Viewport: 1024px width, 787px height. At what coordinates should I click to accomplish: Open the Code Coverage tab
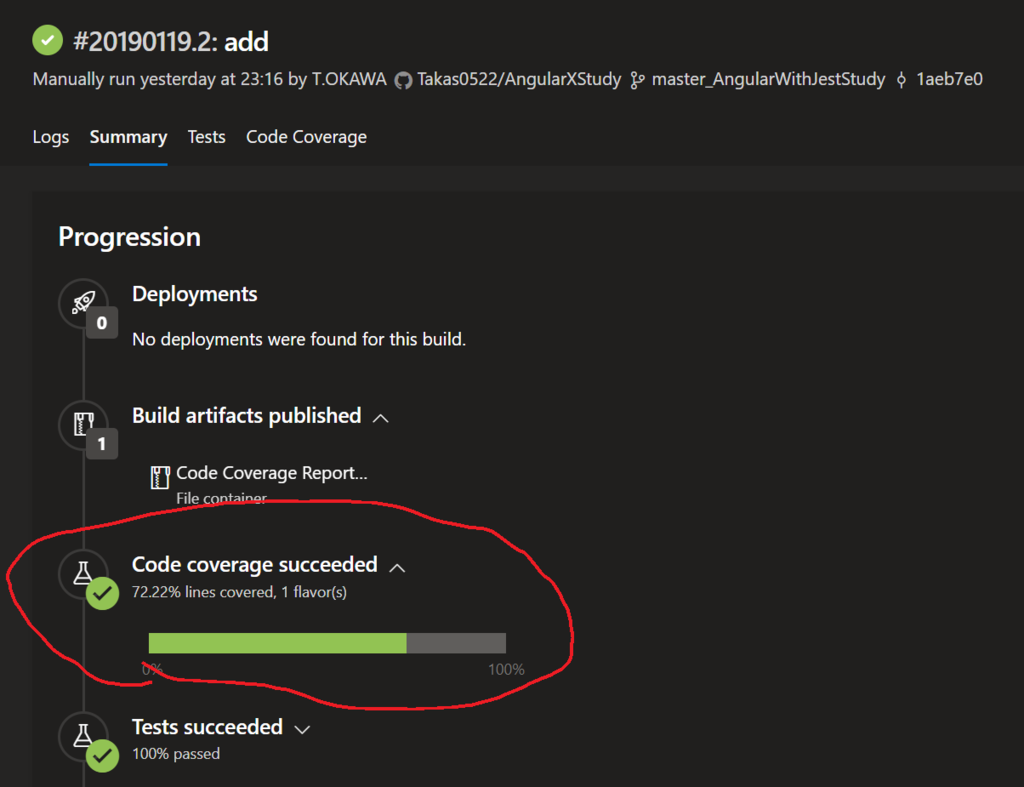[306, 137]
